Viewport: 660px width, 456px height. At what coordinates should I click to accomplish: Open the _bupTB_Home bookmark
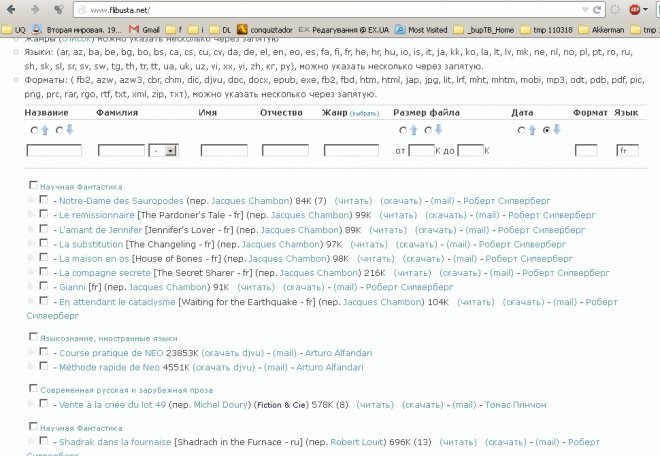tap(488, 30)
